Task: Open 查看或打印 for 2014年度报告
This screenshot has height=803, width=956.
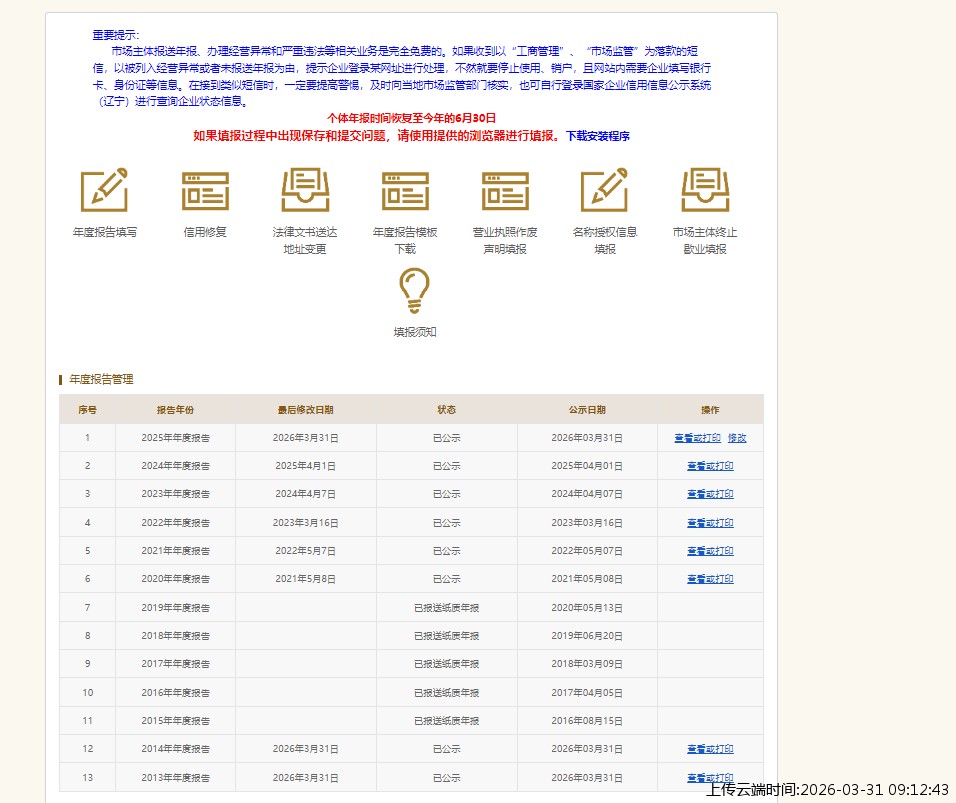Action: pyautogui.click(x=710, y=749)
